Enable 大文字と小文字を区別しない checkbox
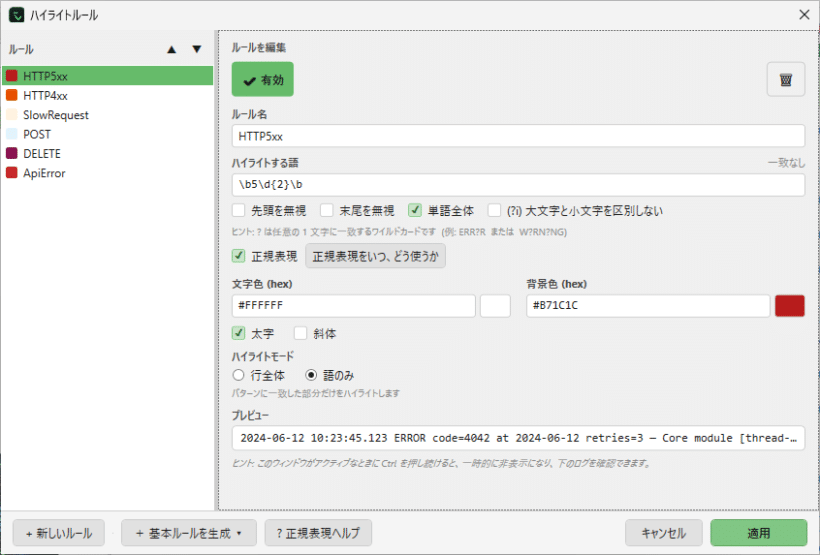This screenshot has height=555, width=820. click(494, 210)
